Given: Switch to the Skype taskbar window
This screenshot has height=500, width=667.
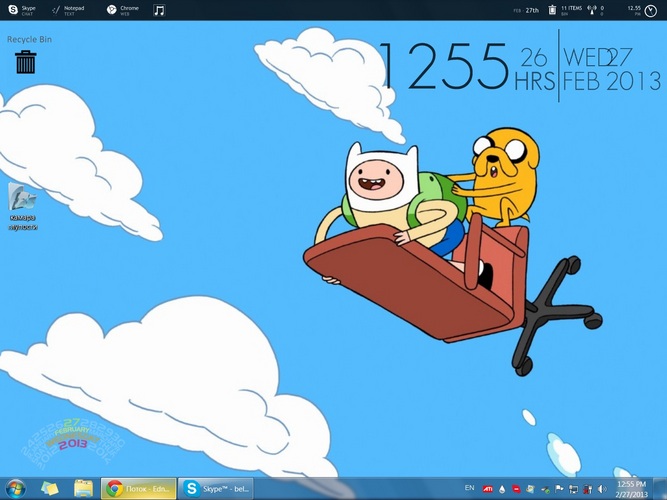Looking at the screenshot, I should pos(216,489).
